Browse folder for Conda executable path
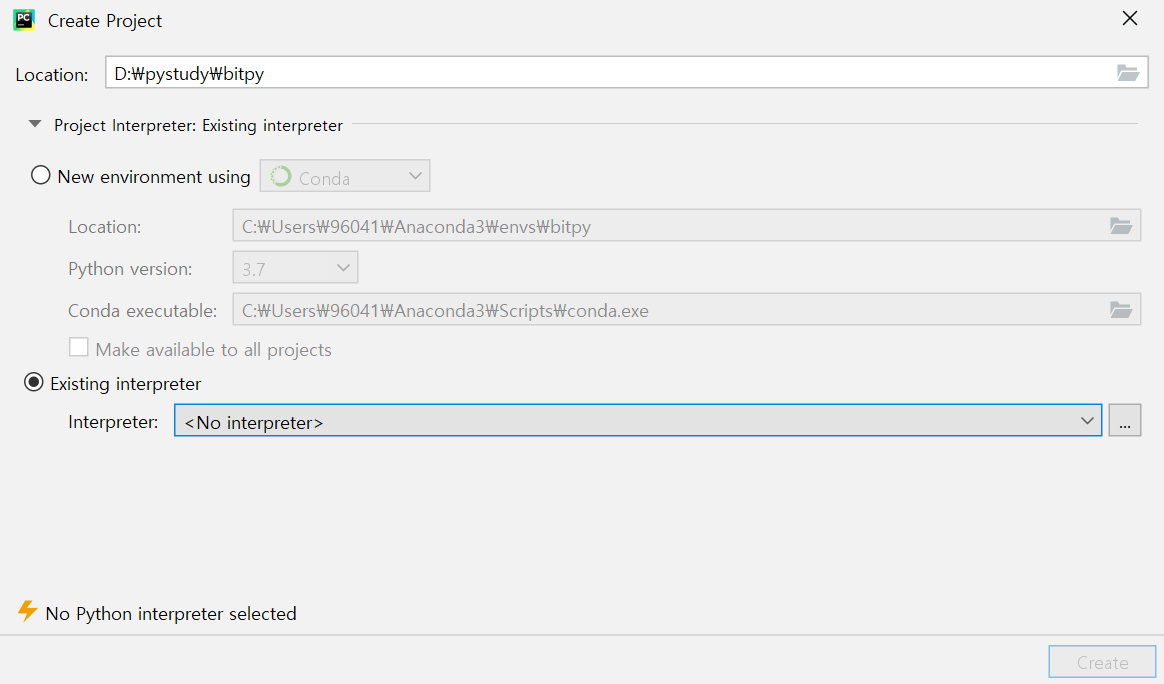1164x684 pixels. coord(1120,310)
